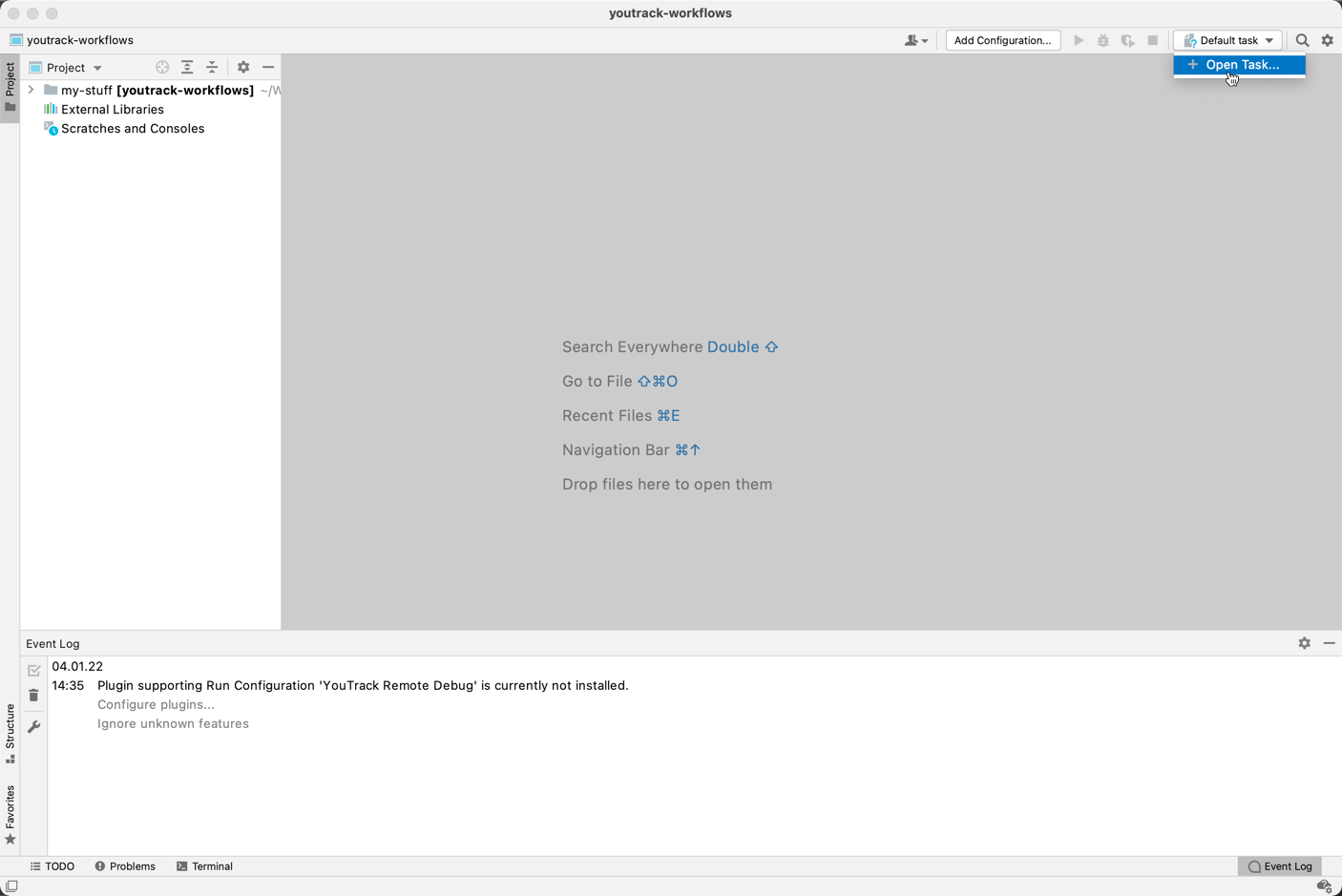The width and height of the screenshot is (1342, 896).
Task: Start debugging with the bug icon
Action: (1103, 40)
